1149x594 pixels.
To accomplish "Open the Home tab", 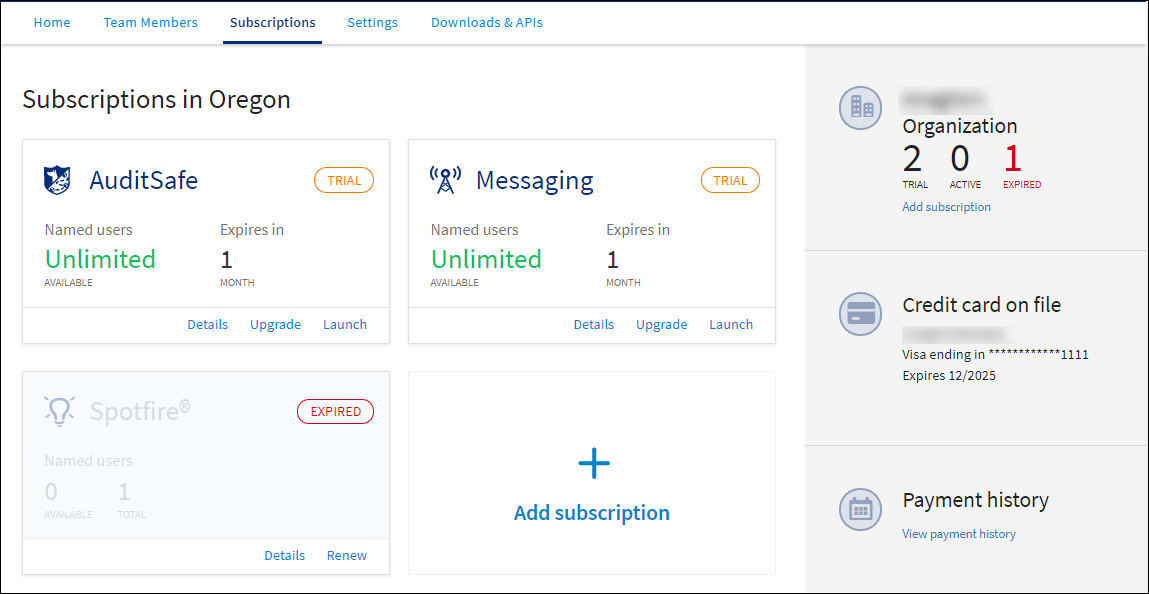I will click(52, 22).
